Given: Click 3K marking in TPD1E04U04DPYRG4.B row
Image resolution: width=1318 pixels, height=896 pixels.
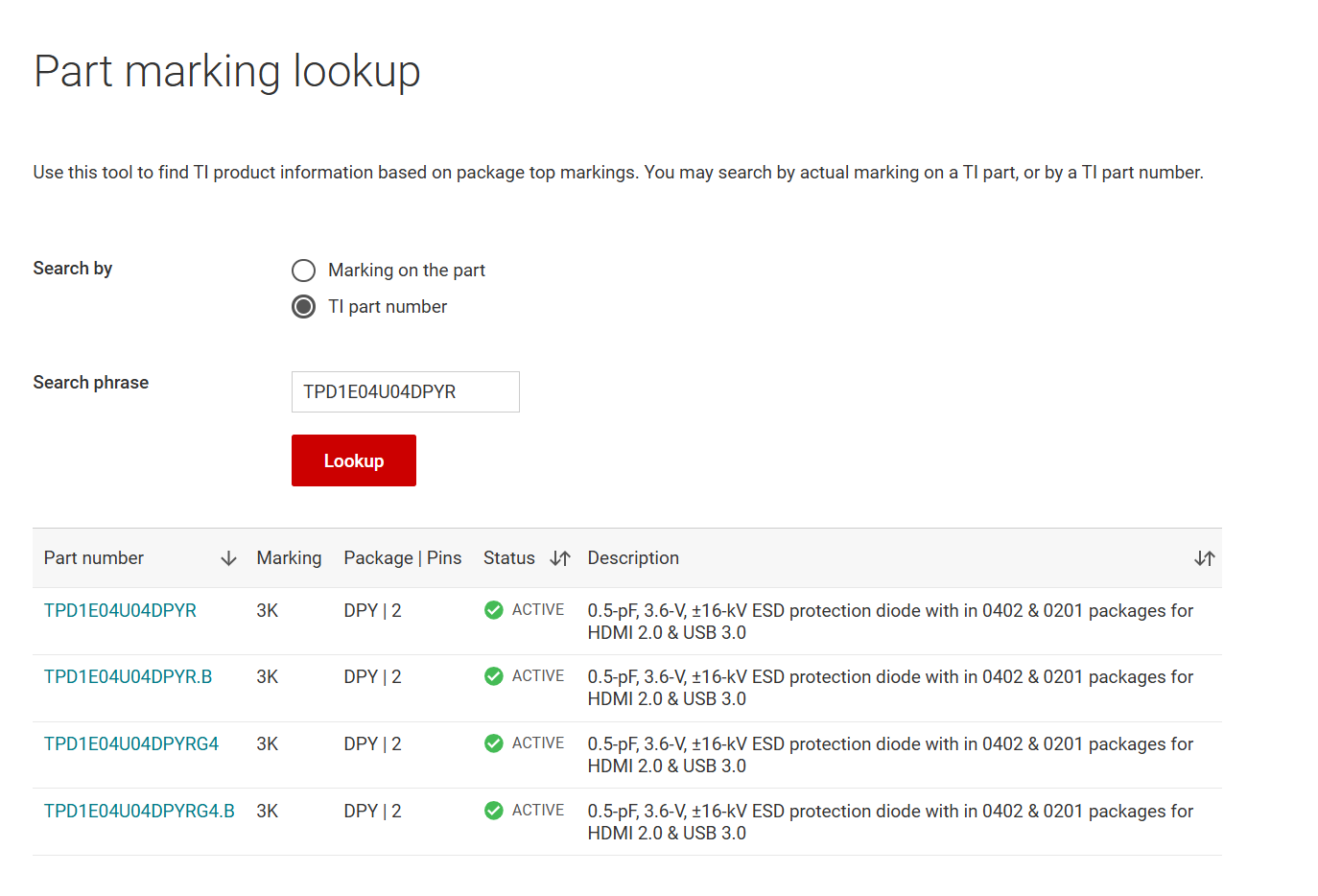Looking at the screenshot, I should [268, 812].
